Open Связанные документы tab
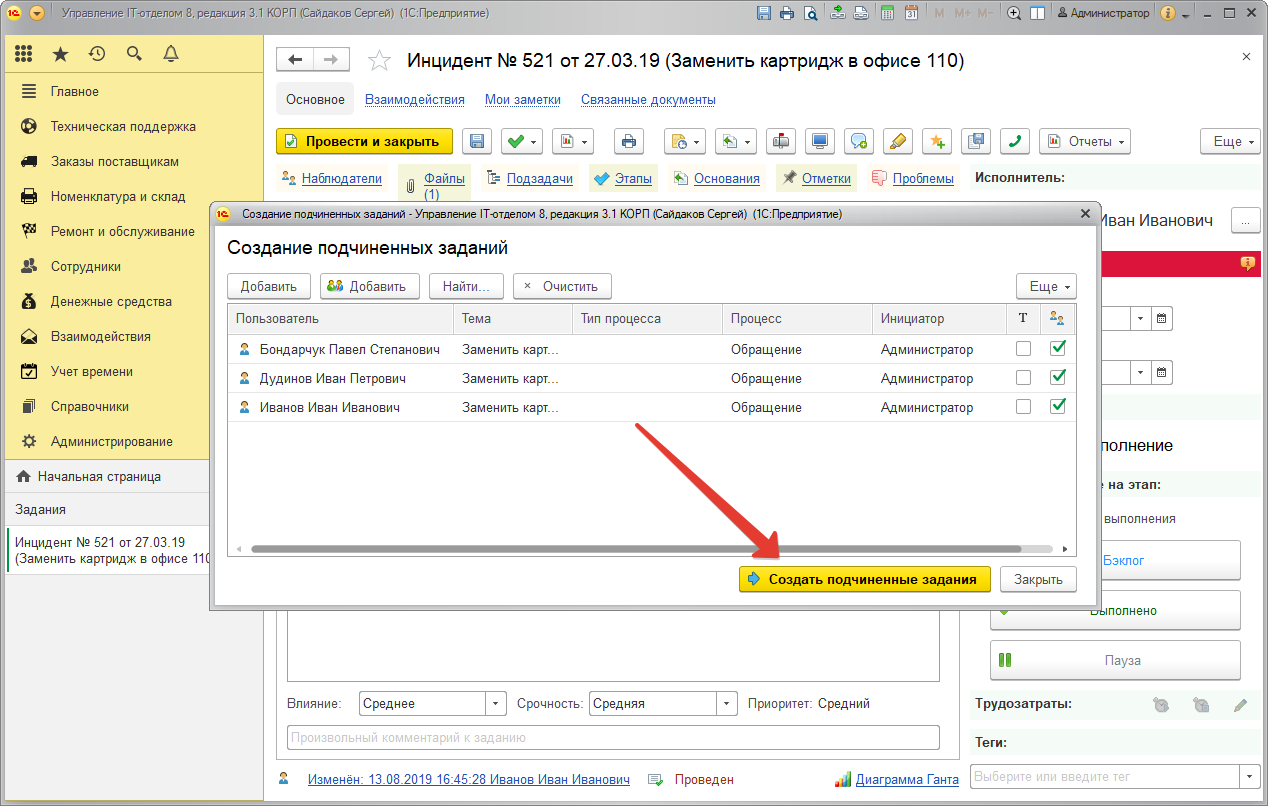The width and height of the screenshot is (1268, 806). pyautogui.click(x=648, y=99)
